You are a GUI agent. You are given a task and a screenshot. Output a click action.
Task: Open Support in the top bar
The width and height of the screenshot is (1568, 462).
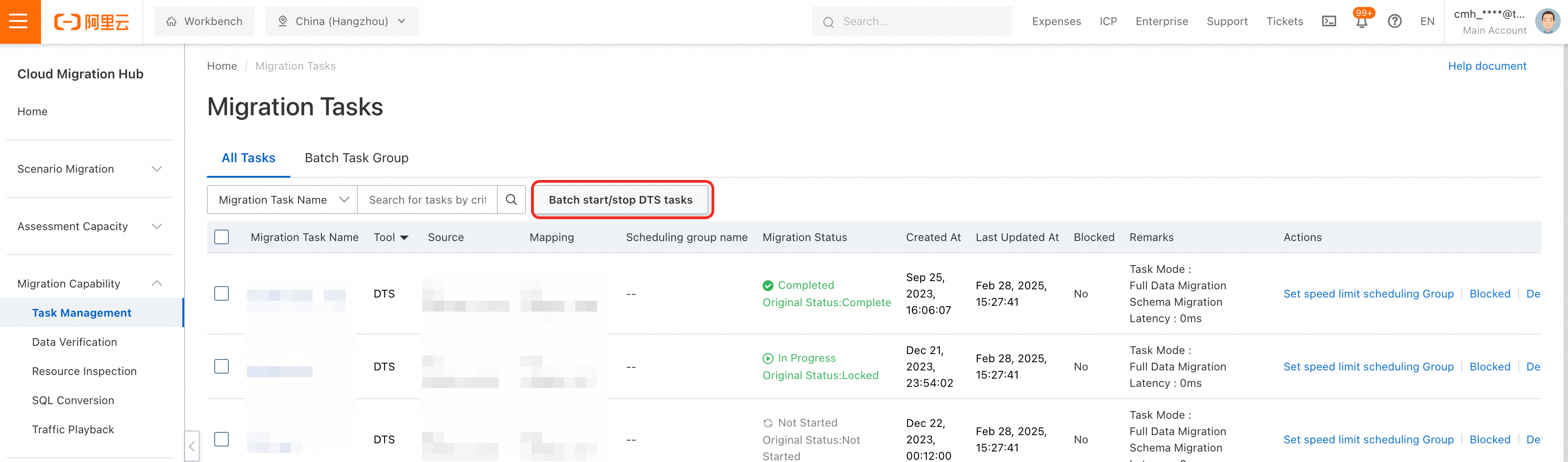coord(1227,21)
